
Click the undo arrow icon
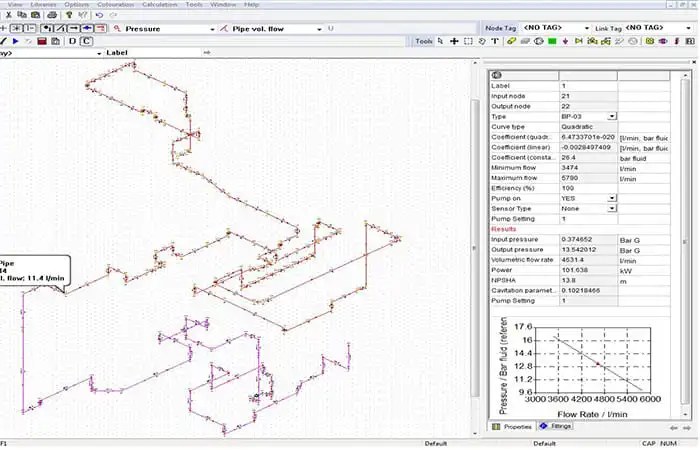pyautogui.click(x=99, y=15)
